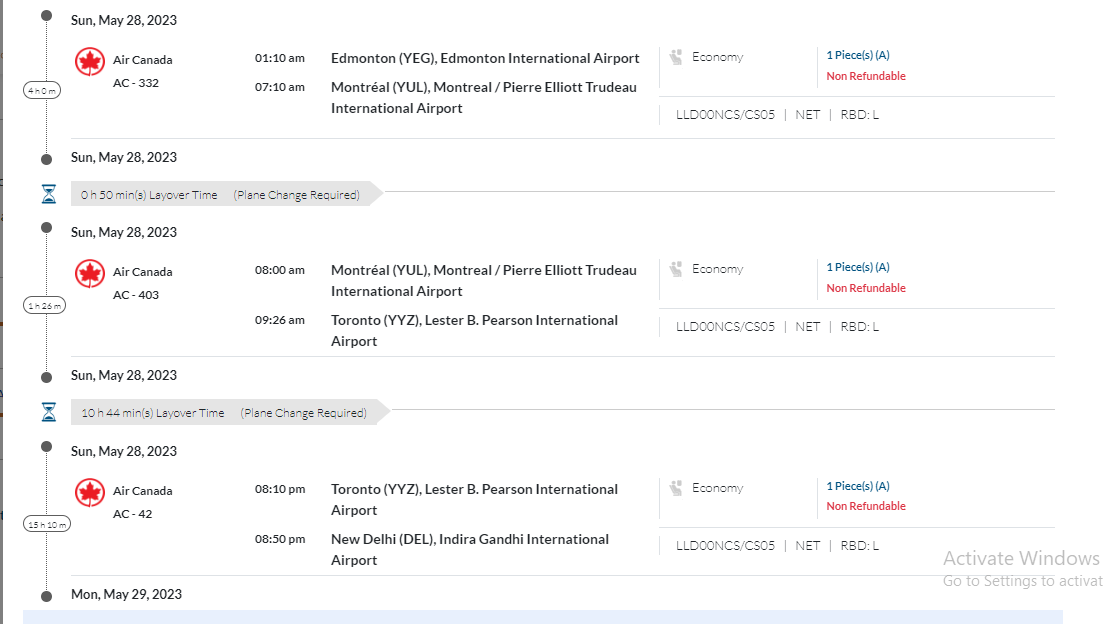Click hourglass icon beside 0 h 50 min layover
This screenshot has width=1103, height=624.
[48, 194]
